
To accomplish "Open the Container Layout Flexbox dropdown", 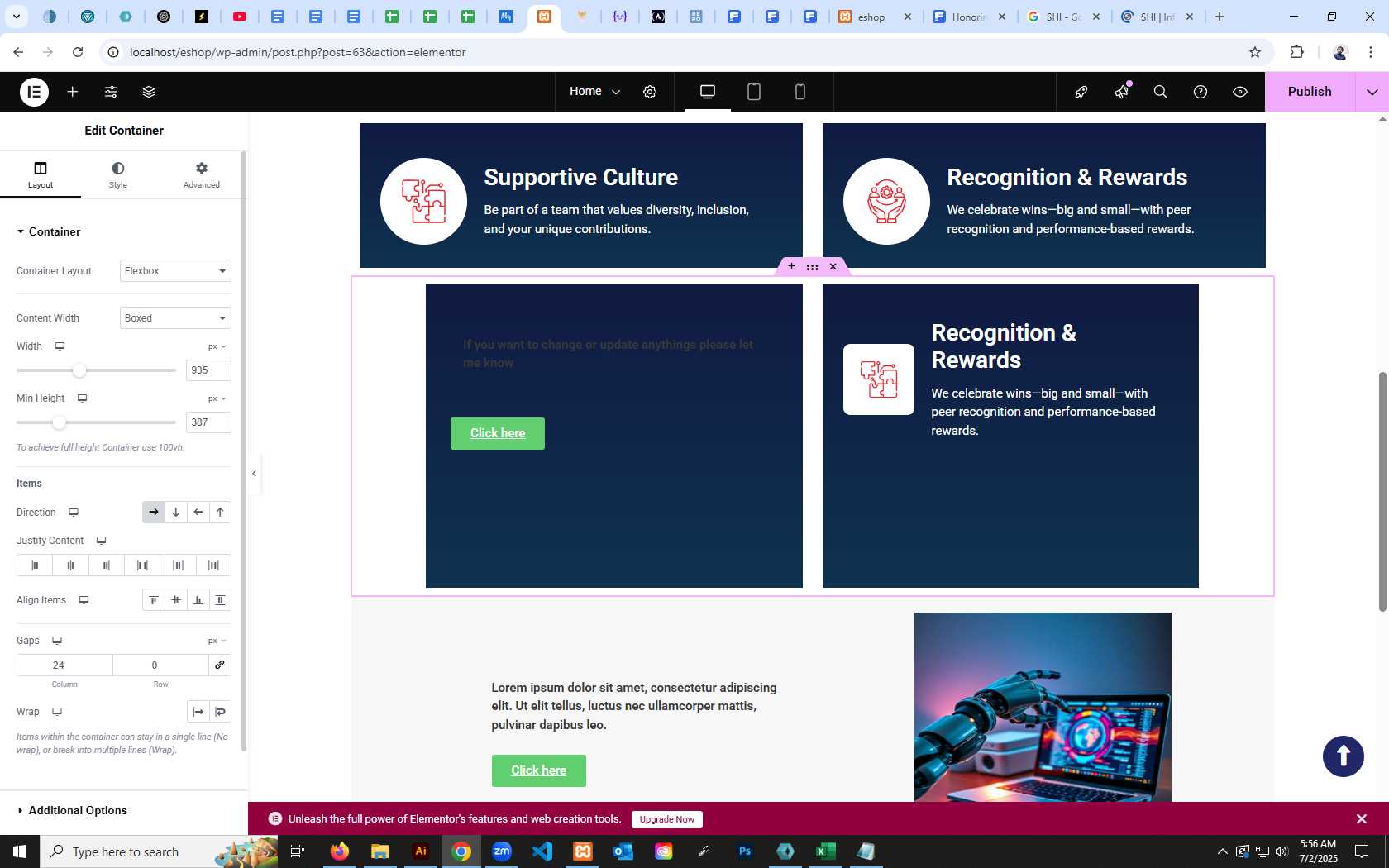I will tap(175, 271).
